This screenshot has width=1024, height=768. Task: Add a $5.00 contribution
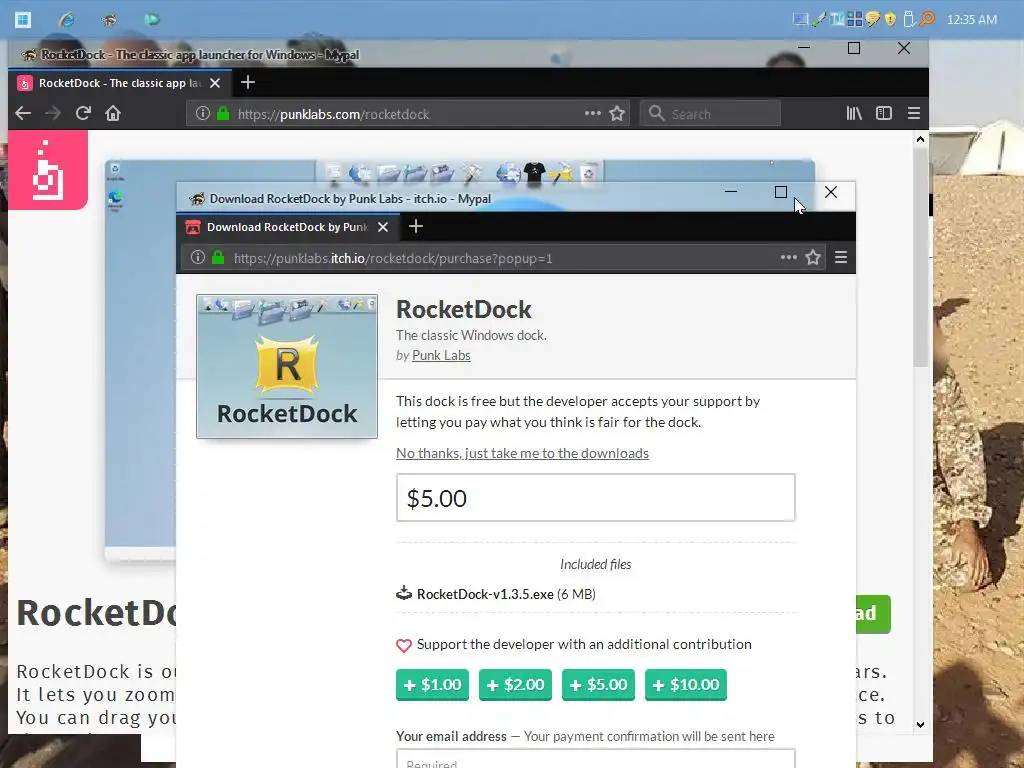[x=598, y=684]
